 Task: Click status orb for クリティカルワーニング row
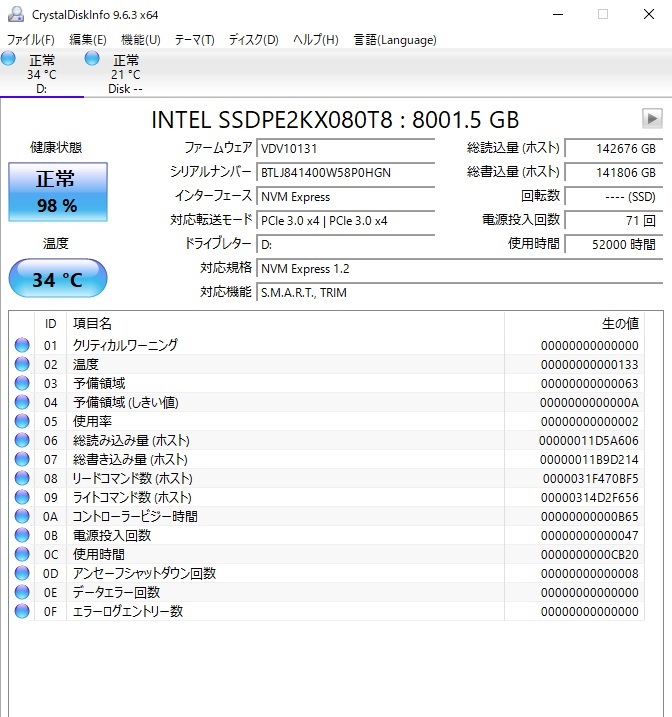pyautogui.click(x=22, y=345)
